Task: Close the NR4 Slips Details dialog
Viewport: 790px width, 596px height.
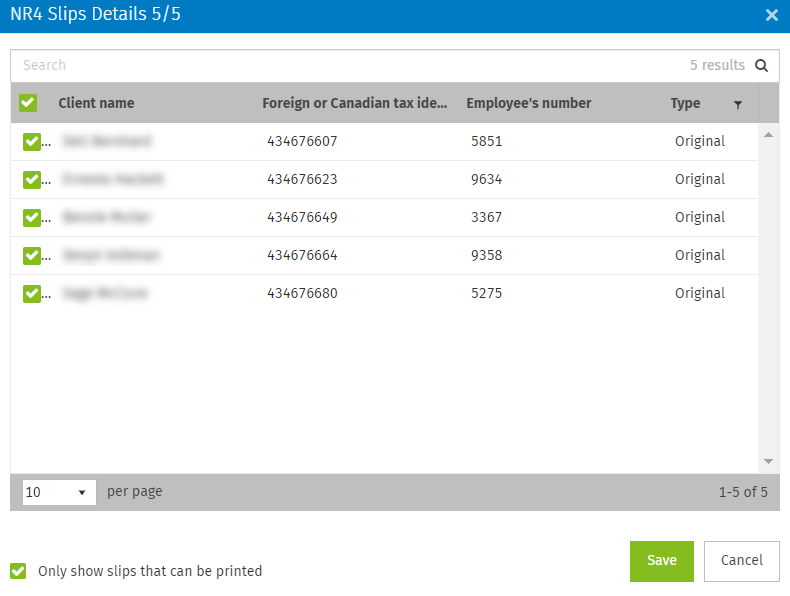Action: pos(771,15)
